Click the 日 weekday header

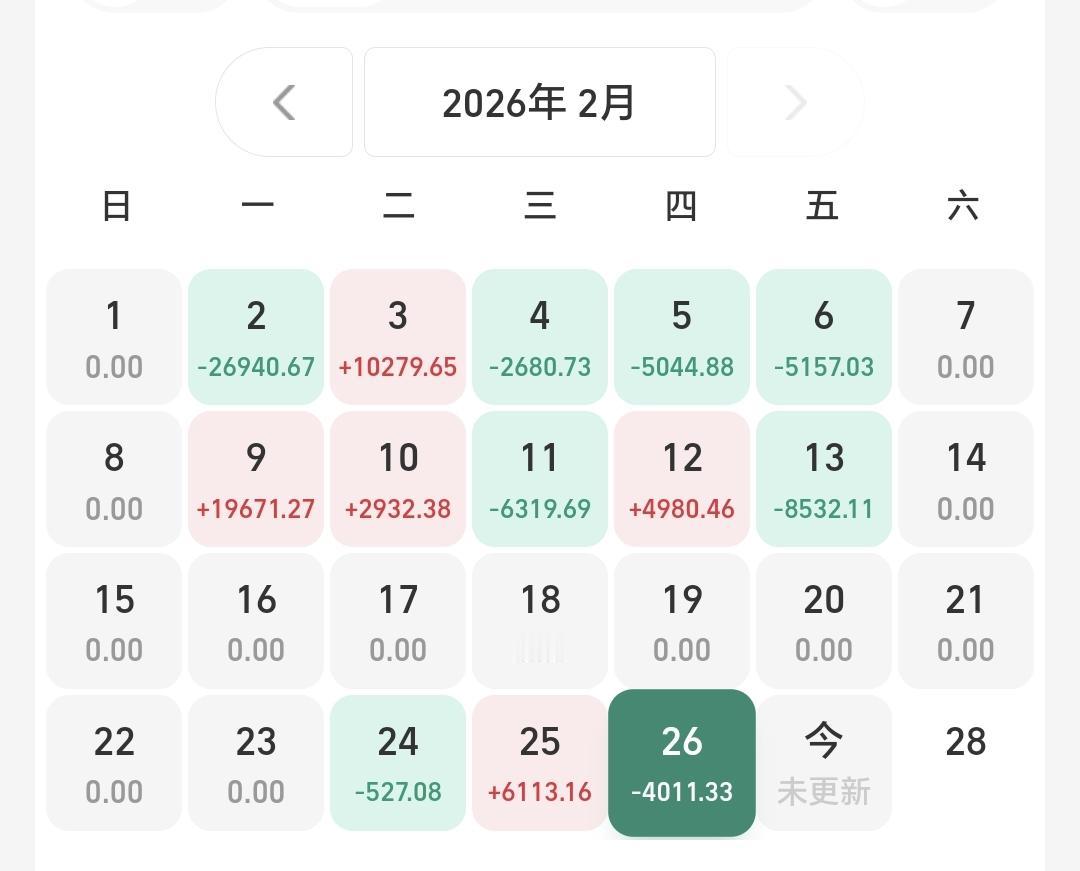coord(116,205)
